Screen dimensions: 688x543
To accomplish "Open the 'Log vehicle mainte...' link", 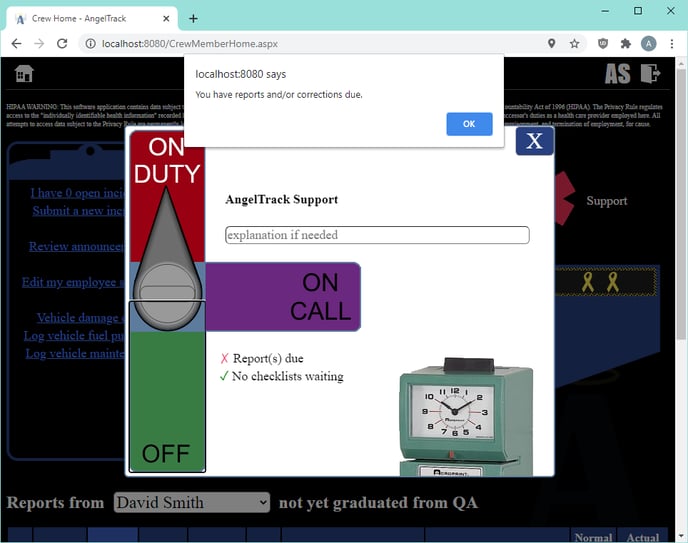I will pos(75,354).
